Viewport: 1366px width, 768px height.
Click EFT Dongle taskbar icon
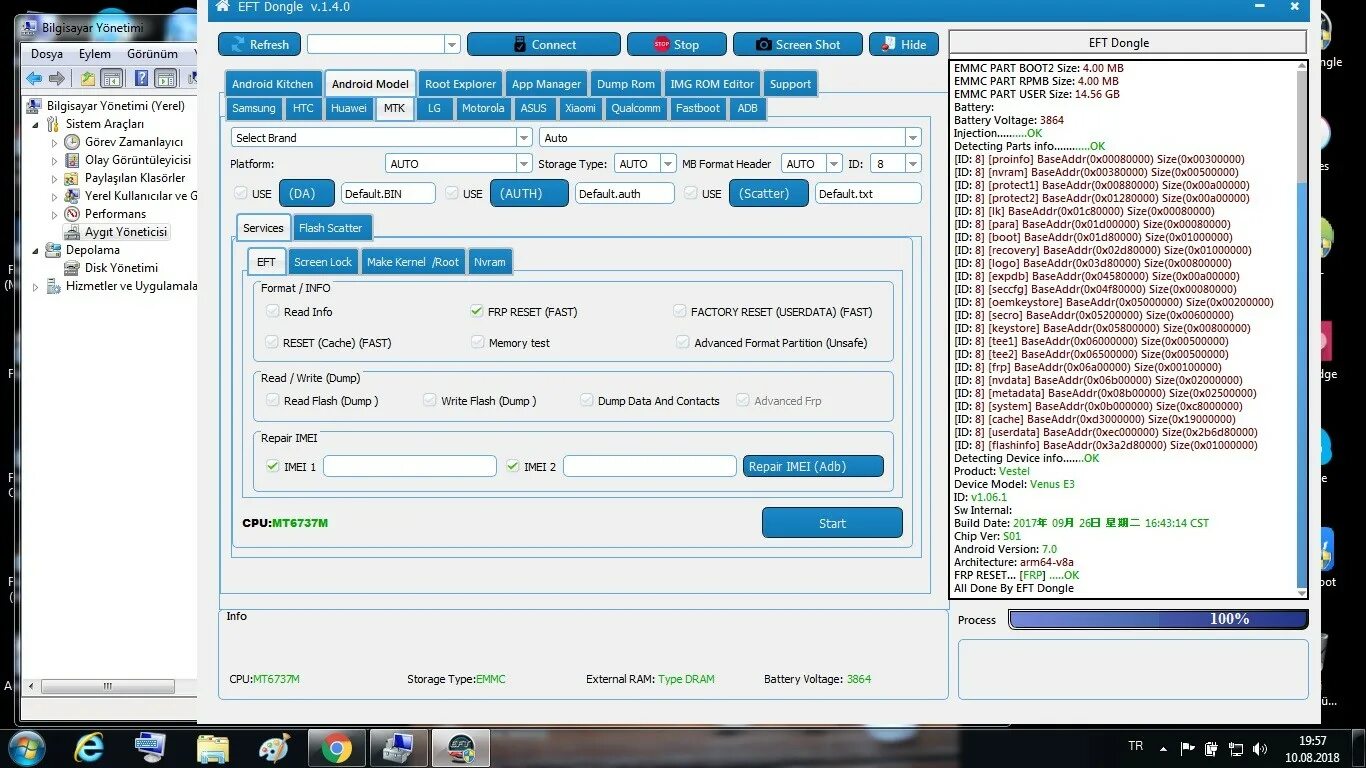(x=461, y=748)
